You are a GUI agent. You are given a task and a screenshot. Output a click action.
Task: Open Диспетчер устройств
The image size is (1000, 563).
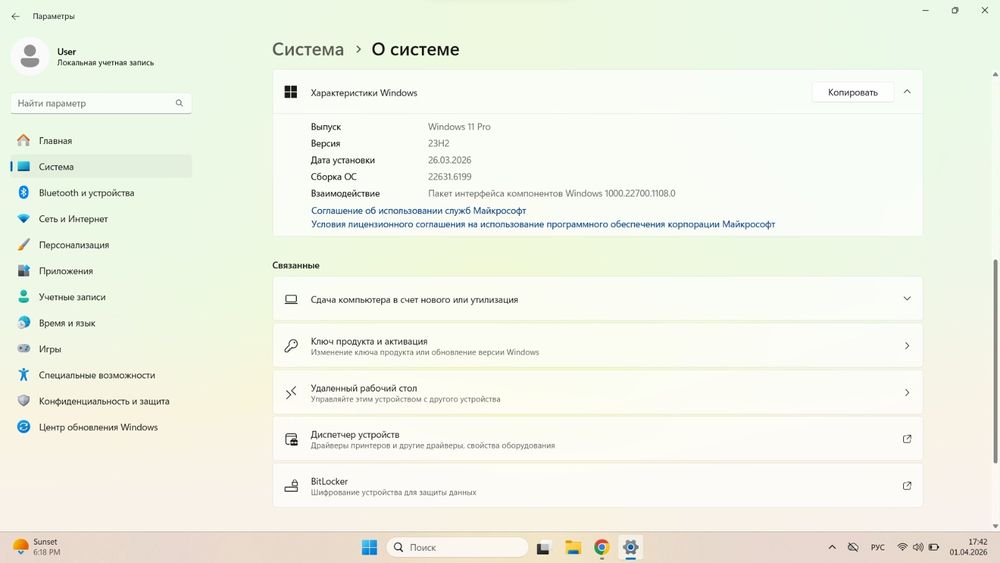598,439
